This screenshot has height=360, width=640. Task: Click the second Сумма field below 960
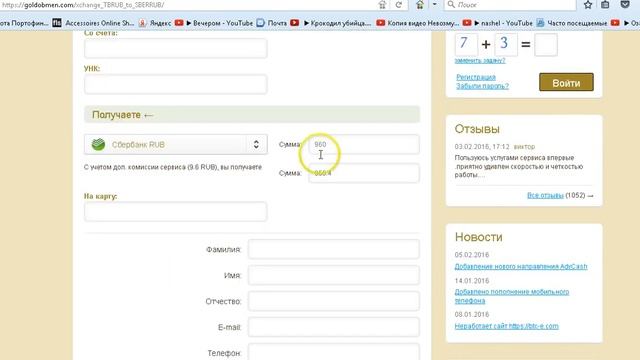364,173
